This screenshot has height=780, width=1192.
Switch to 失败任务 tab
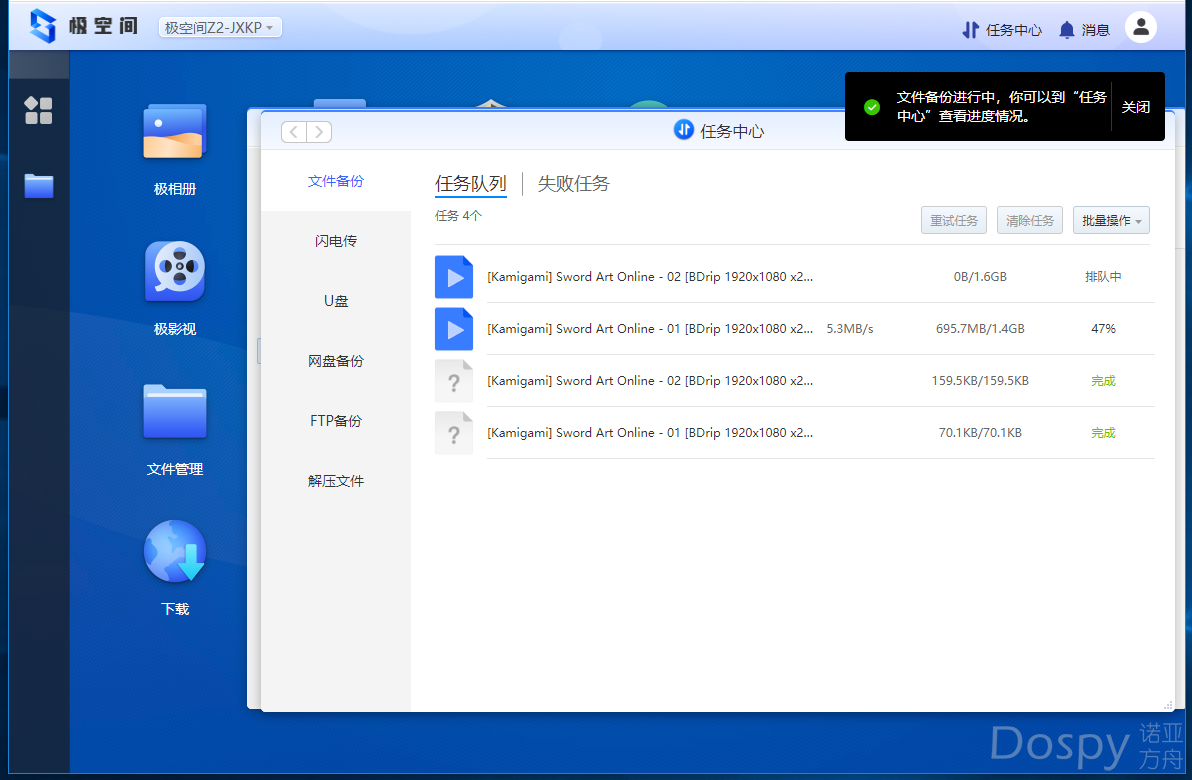[x=573, y=183]
